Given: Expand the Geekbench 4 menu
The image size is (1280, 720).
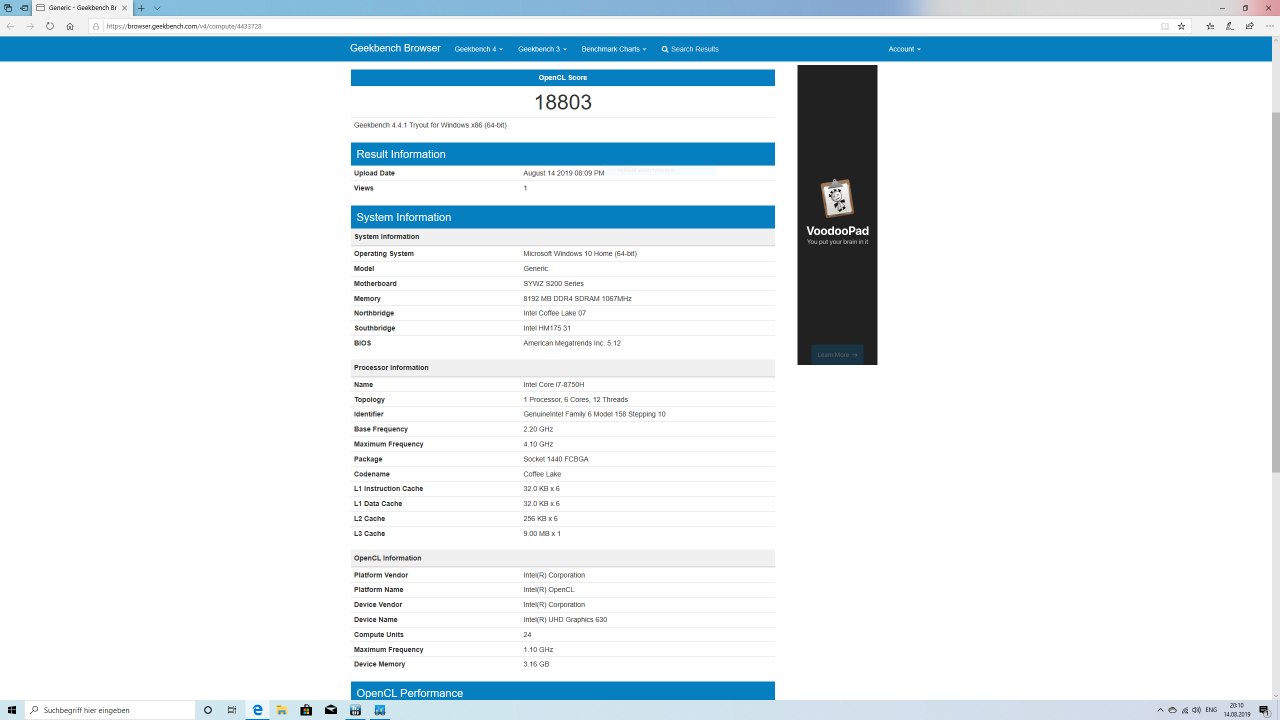Looking at the screenshot, I should coord(478,49).
